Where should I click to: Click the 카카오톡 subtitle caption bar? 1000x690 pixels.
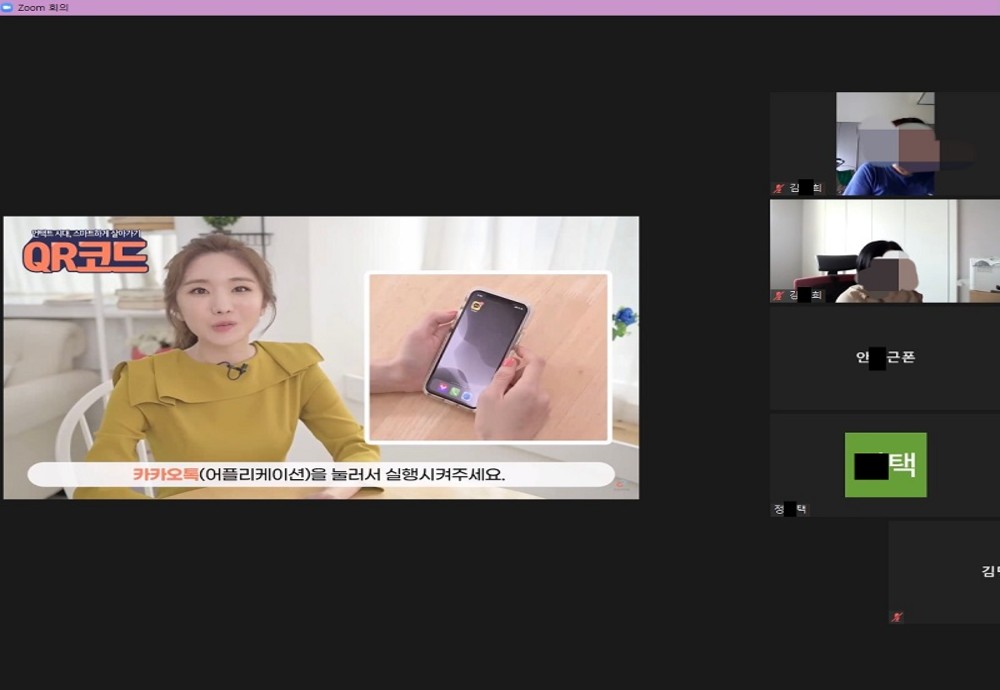tap(320, 474)
